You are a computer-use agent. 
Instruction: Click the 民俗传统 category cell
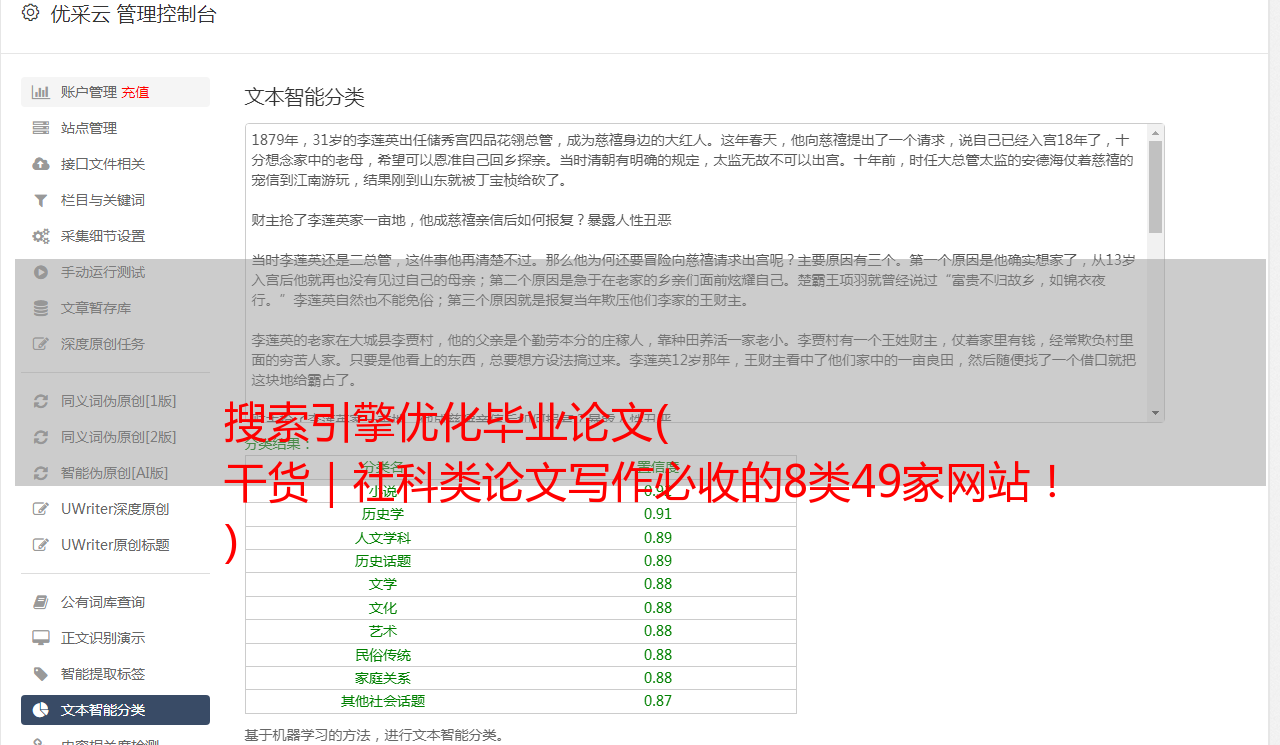coord(383,655)
